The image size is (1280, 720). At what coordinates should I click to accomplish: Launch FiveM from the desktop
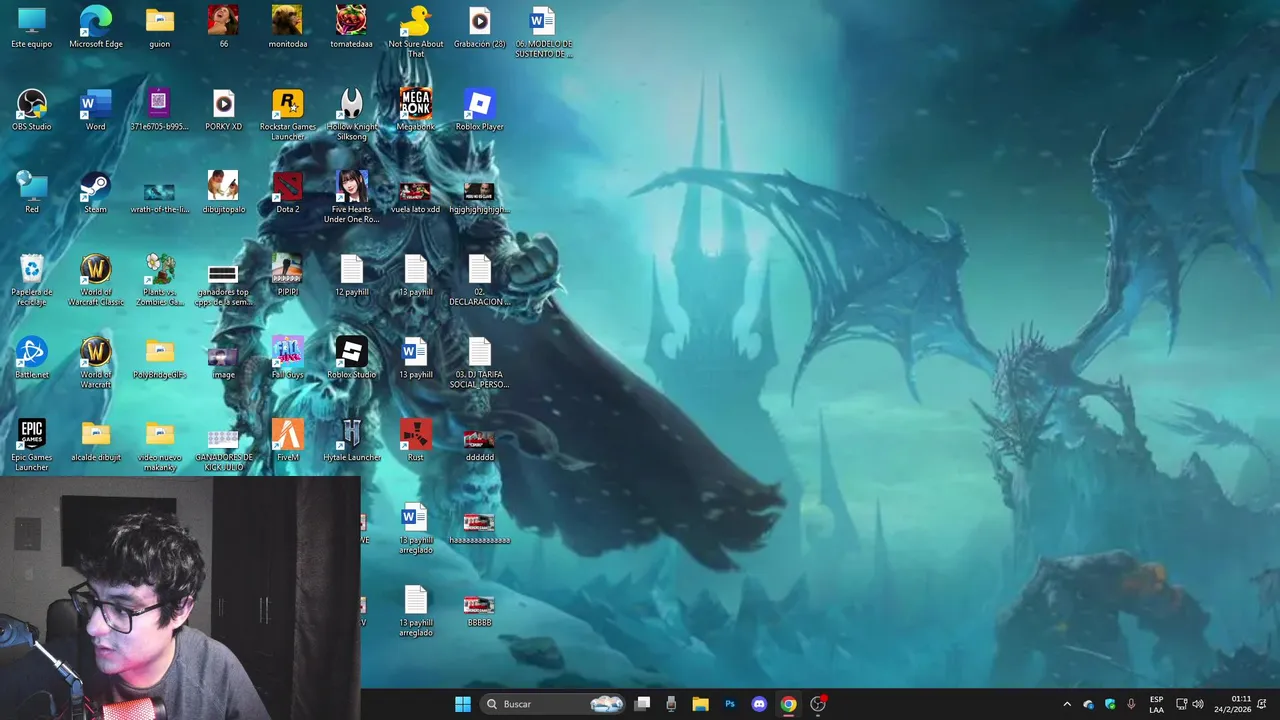tap(288, 441)
